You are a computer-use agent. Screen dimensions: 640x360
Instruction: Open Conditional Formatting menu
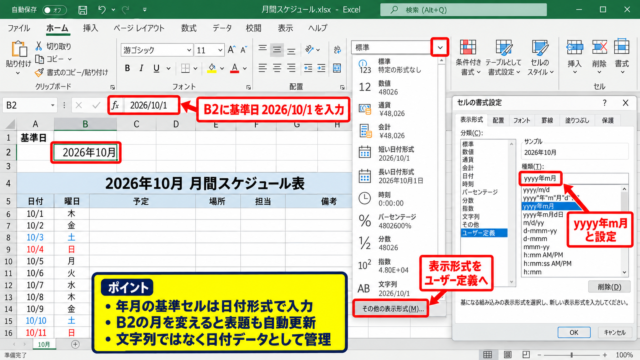point(468,57)
